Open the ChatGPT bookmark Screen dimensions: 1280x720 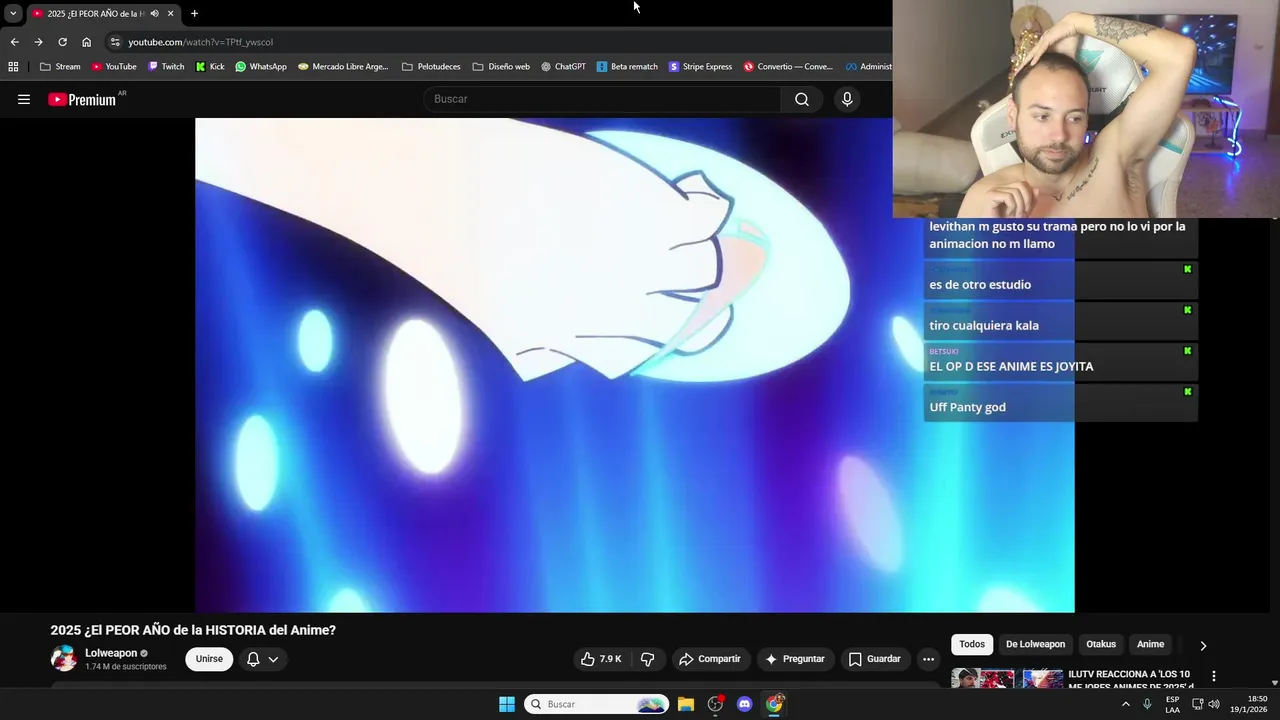pos(563,67)
